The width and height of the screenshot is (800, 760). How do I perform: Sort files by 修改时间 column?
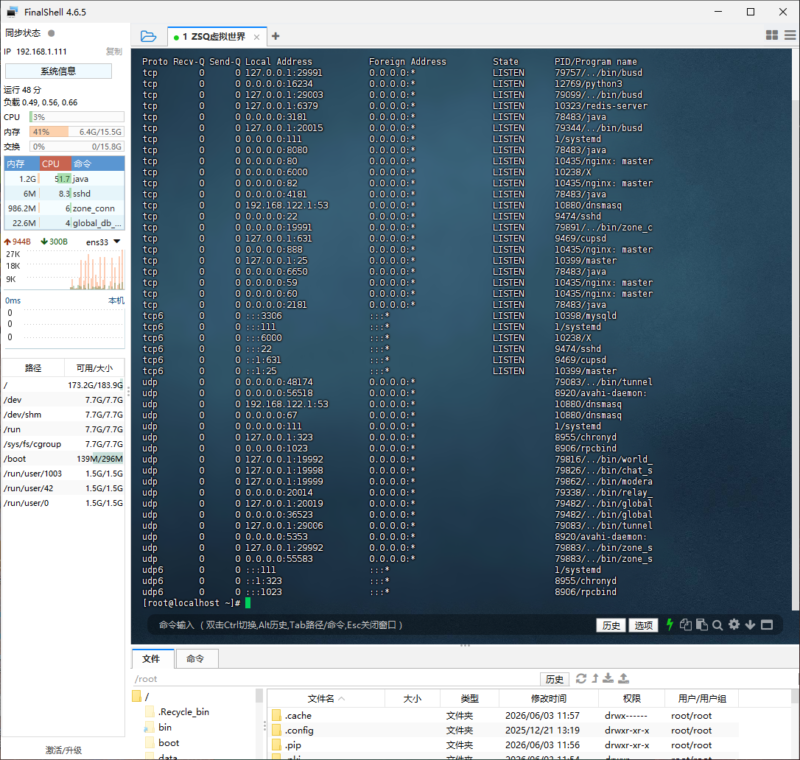[548, 698]
